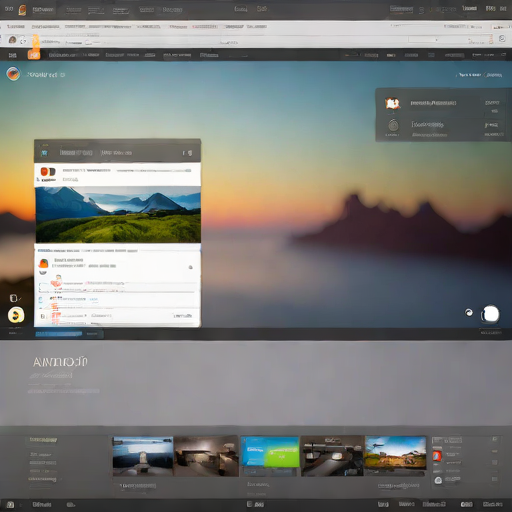Select the orange-white icon in top-right notification panel
This screenshot has width=512, height=512.
392,103
